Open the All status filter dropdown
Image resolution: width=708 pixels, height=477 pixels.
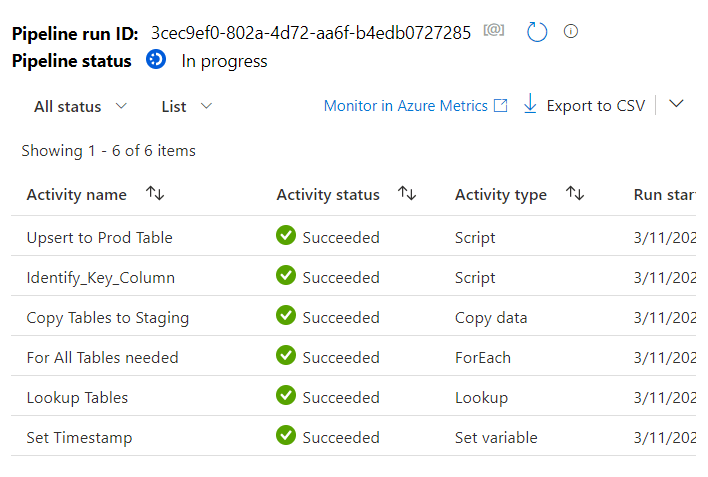click(x=80, y=106)
